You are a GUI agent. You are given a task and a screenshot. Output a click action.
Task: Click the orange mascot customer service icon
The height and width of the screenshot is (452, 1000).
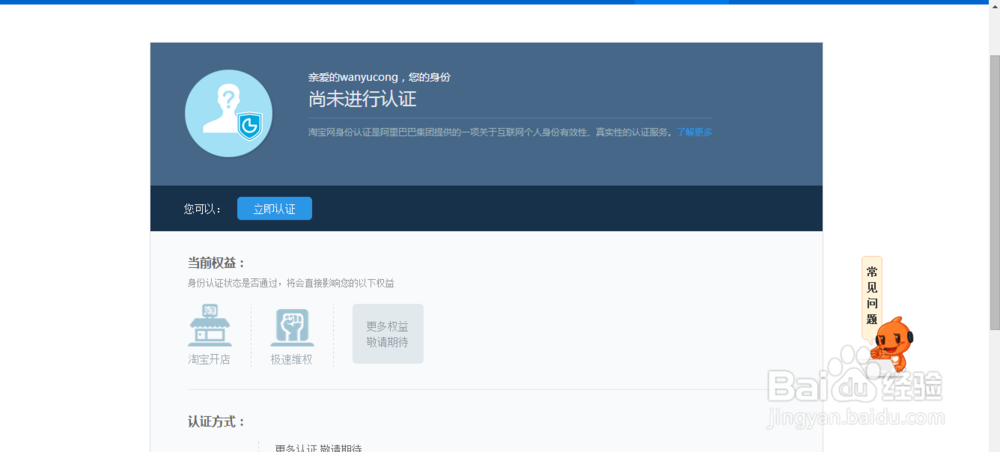[x=893, y=344]
